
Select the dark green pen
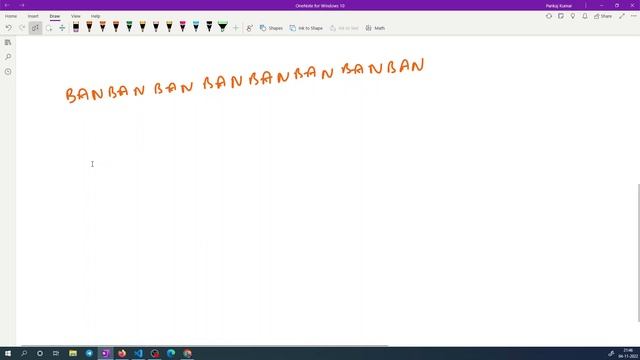click(129, 27)
